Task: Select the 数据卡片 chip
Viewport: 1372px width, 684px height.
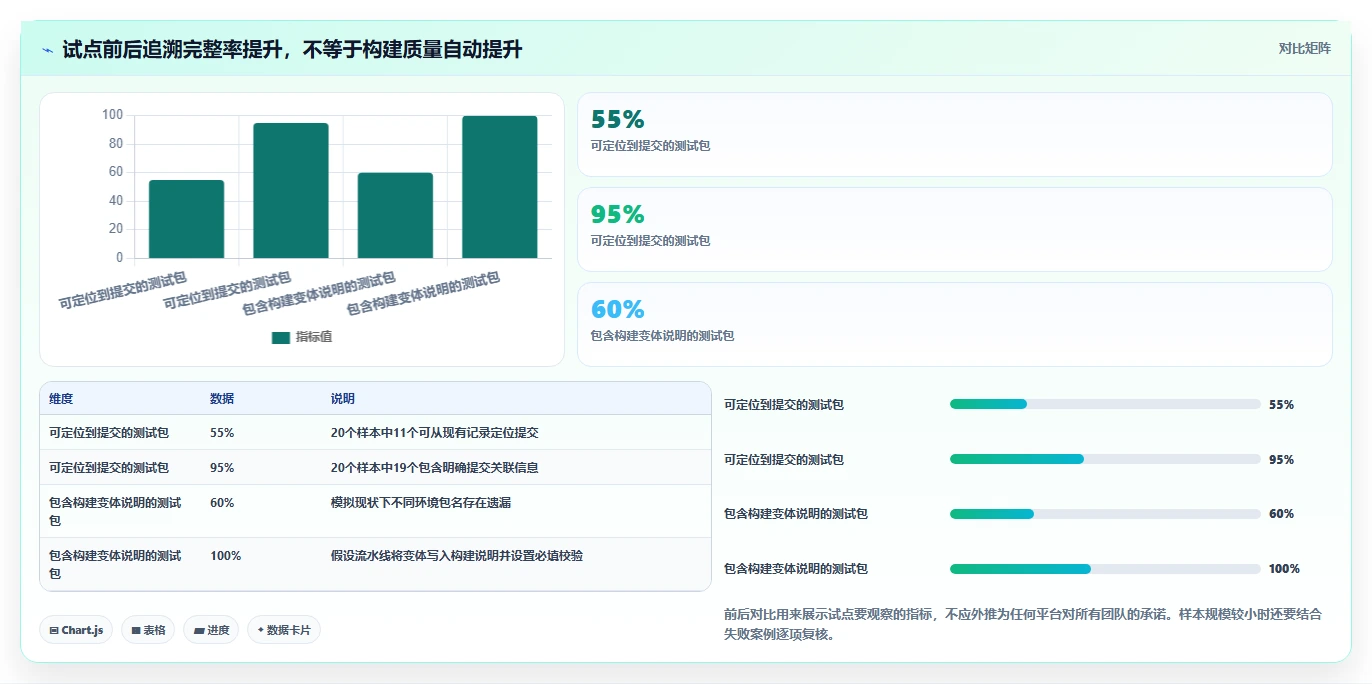Action: point(284,630)
